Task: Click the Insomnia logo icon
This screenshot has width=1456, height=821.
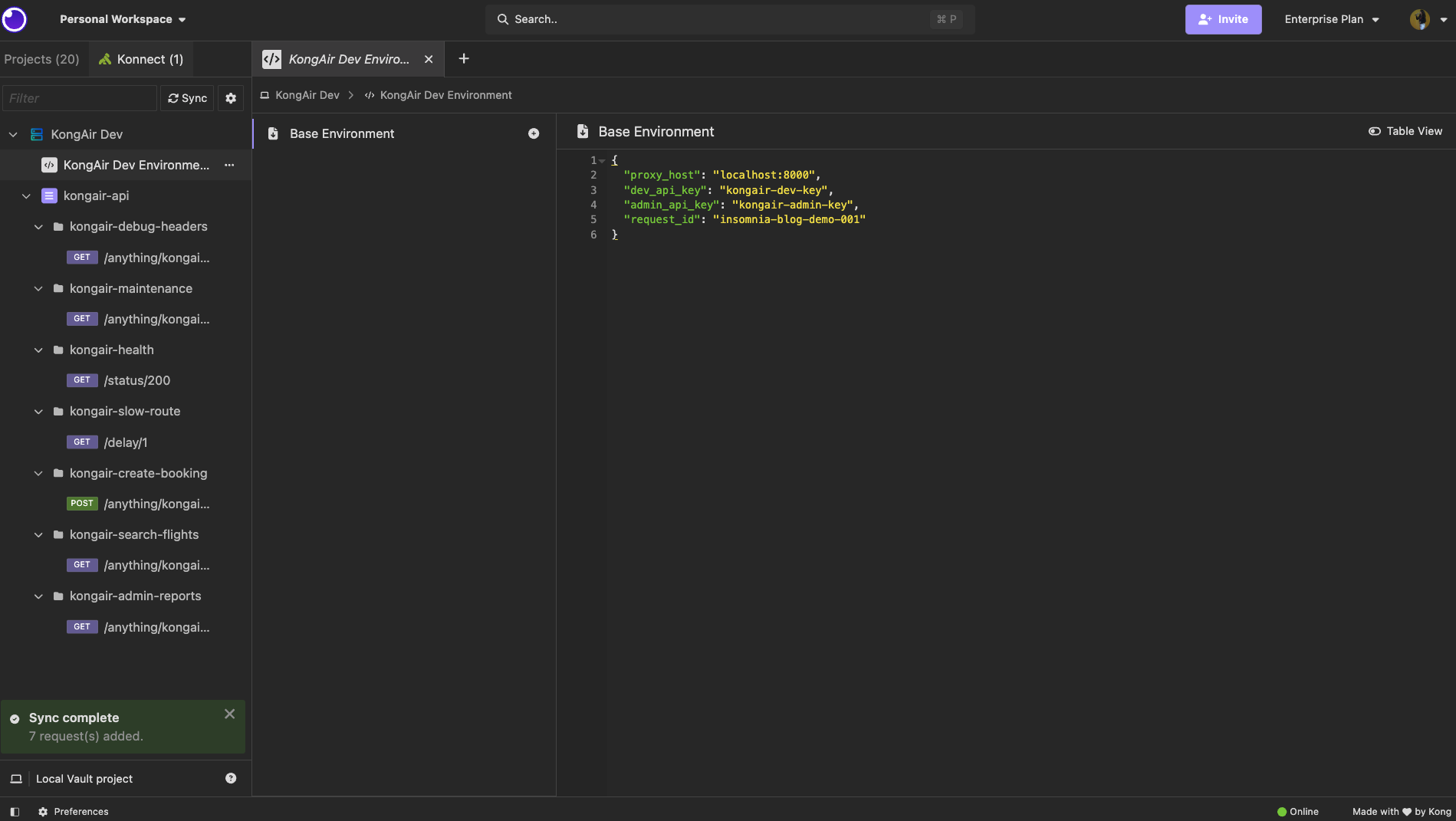Action: pyautogui.click(x=15, y=19)
